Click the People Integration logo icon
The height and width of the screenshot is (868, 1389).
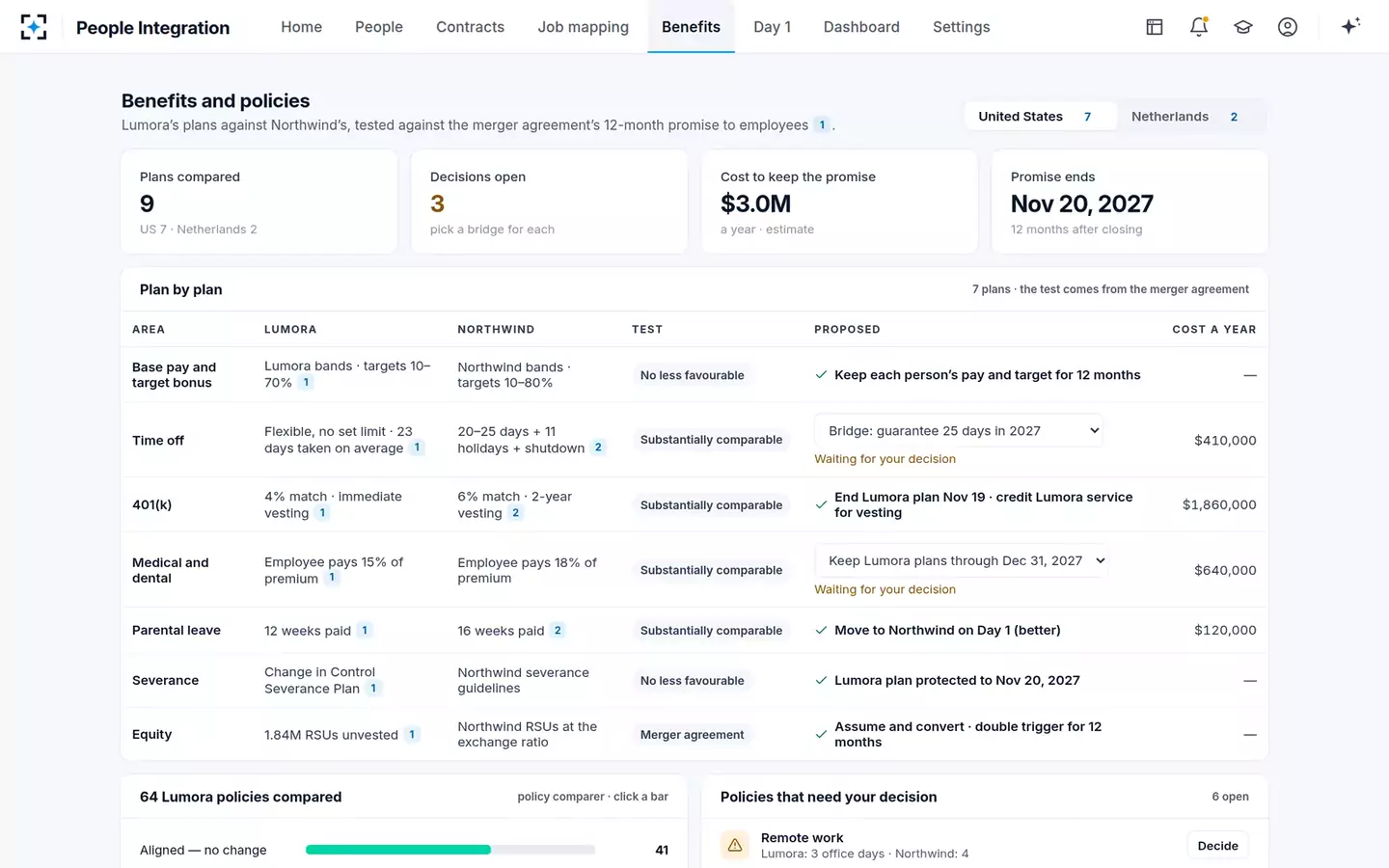pos(34,27)
